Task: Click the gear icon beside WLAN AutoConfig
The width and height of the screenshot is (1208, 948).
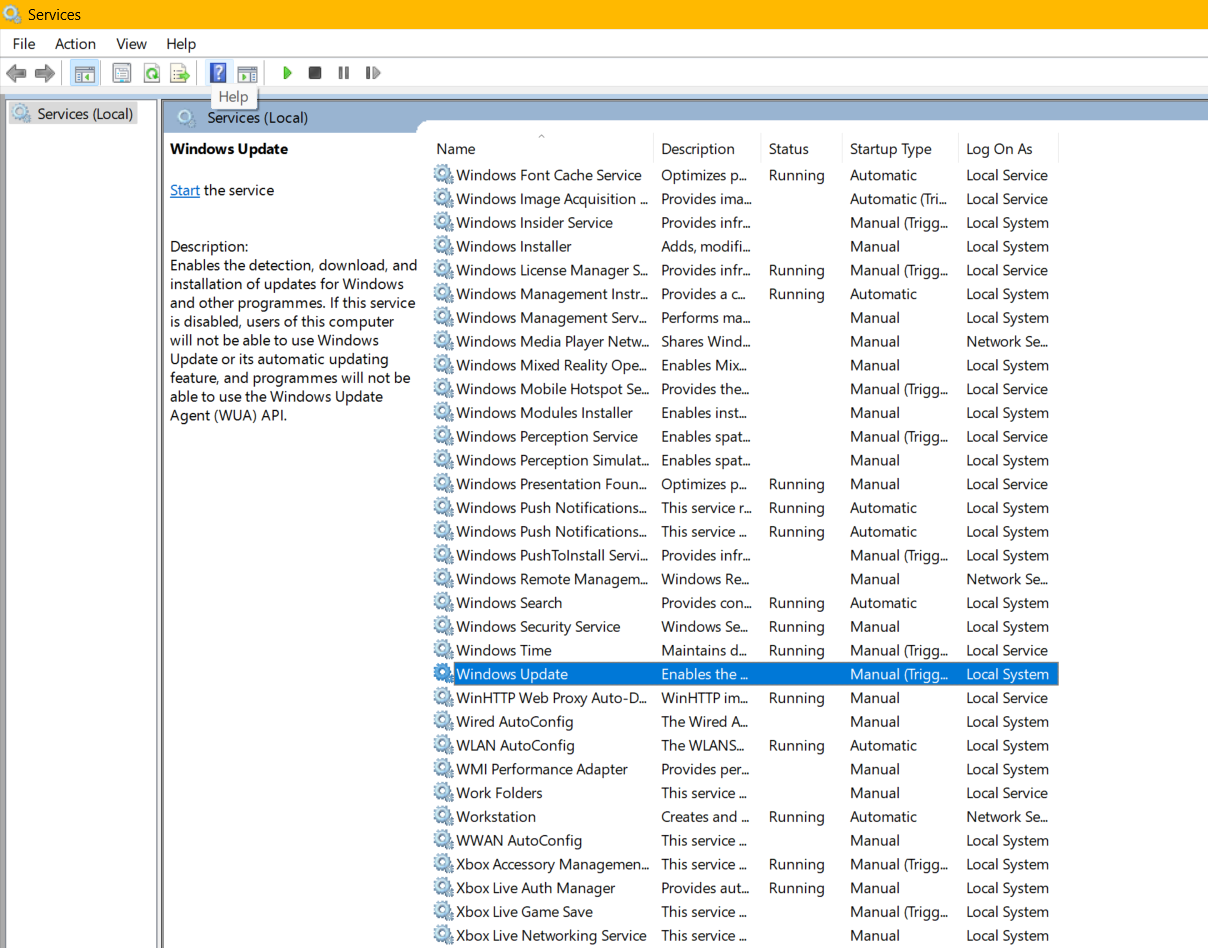Action: coord(443,745)
